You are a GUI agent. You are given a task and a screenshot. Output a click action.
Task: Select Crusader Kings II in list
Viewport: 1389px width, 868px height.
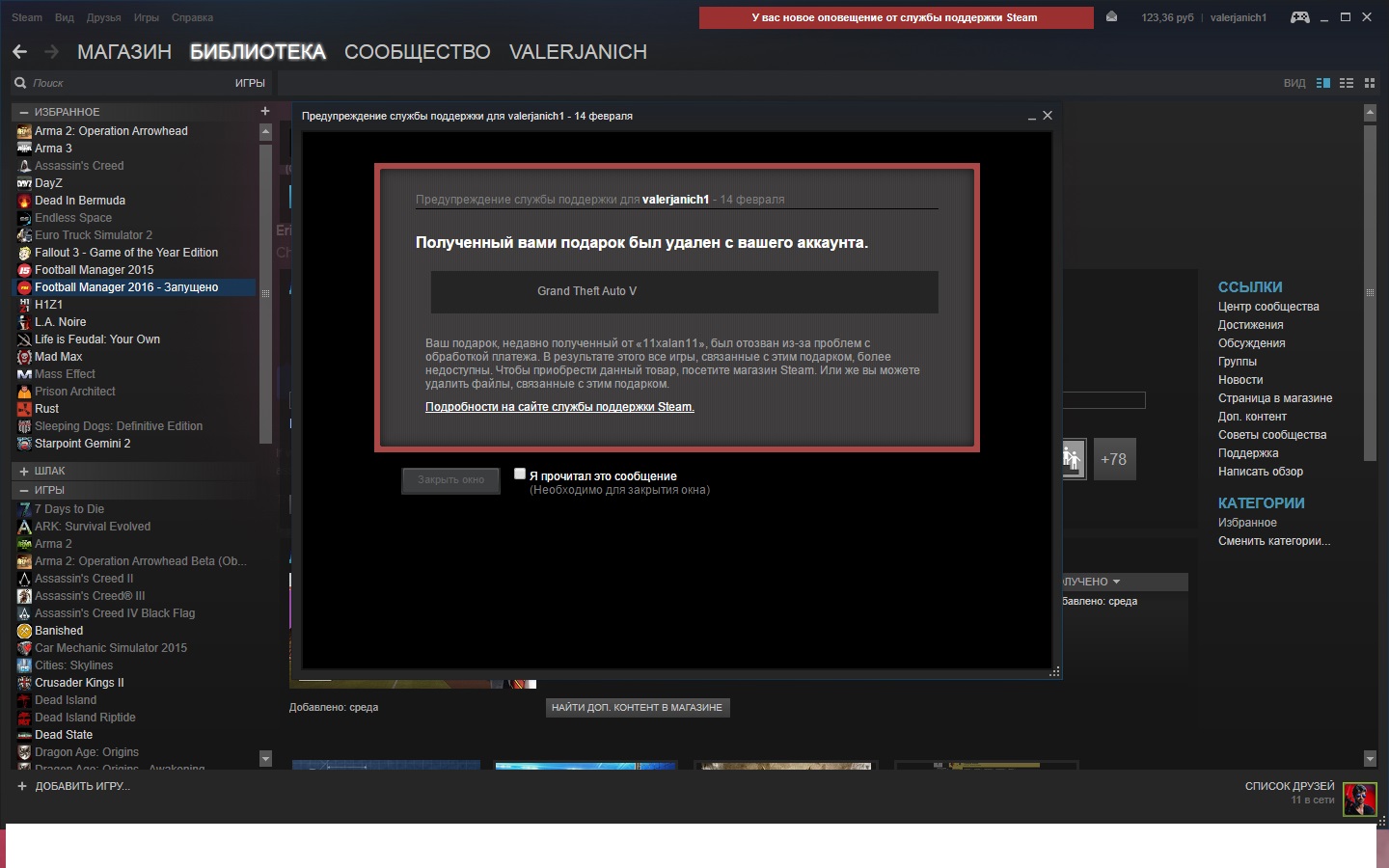point(79,683)
